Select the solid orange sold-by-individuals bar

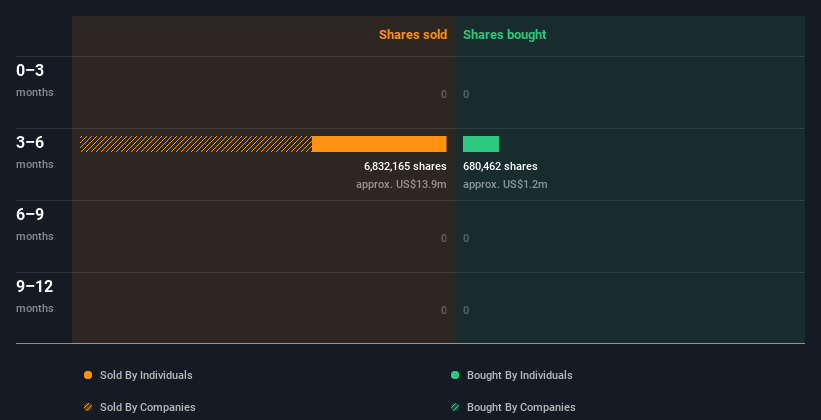click(x=379, y=144)
